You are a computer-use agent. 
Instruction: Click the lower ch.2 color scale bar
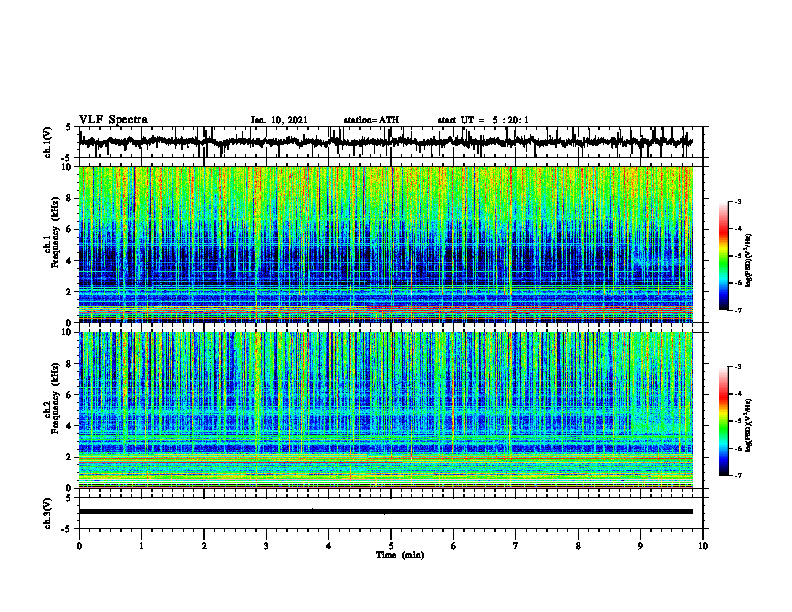point(724,421)
